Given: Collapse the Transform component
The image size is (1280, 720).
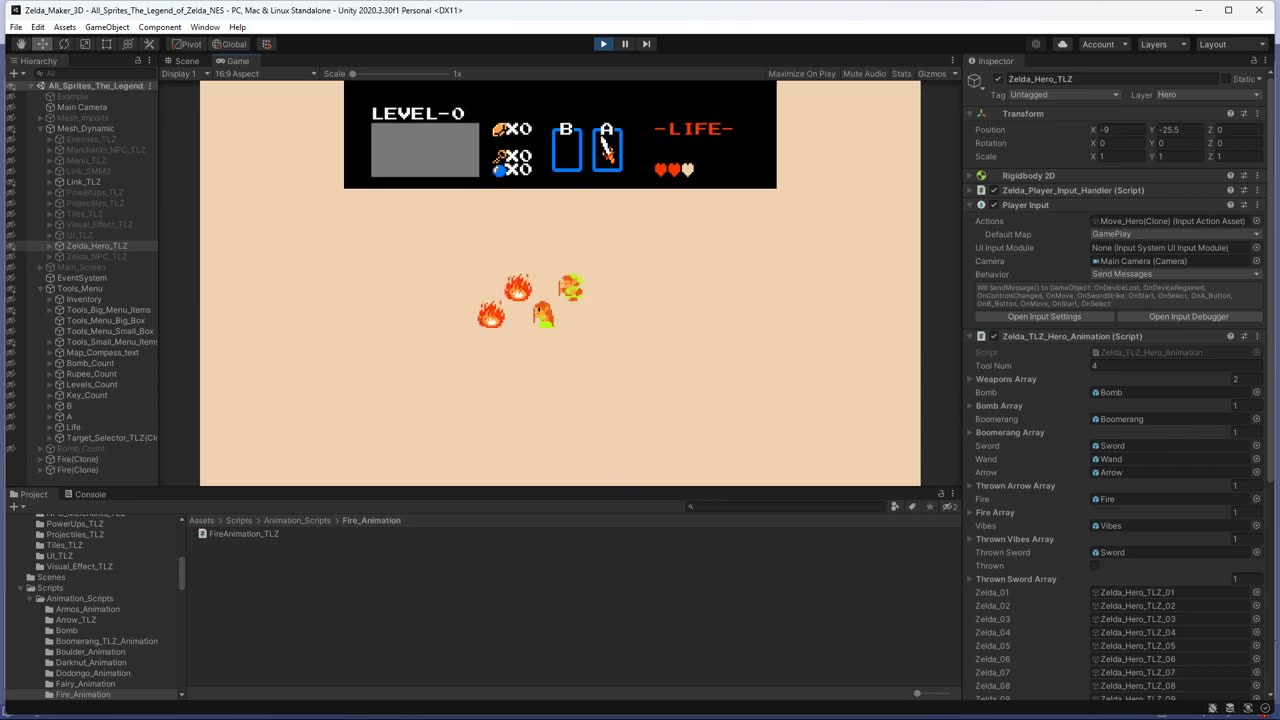Looking at the screenshot, I should point(970,114).
